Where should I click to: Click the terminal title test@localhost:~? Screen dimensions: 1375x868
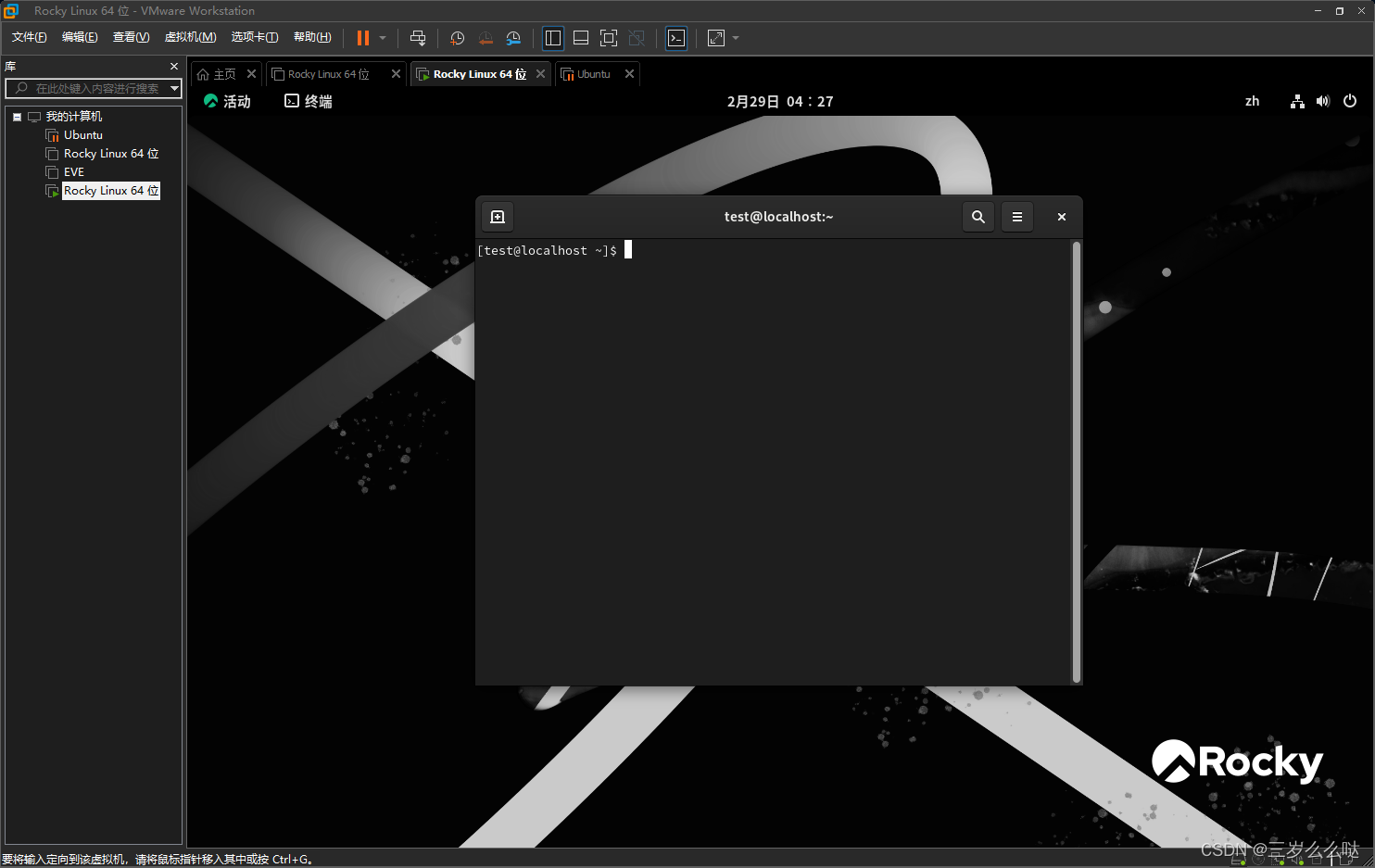(778, 217)
